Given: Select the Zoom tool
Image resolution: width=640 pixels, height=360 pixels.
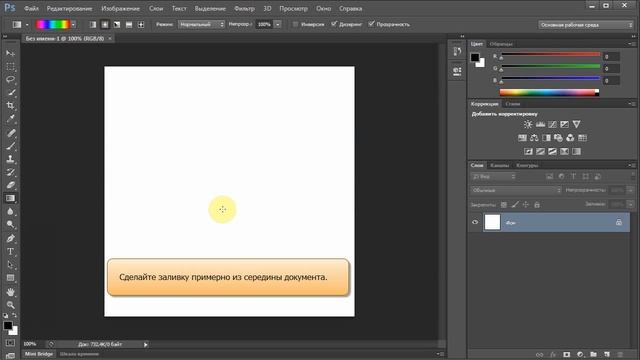Looking at the screenshot, I should point(10,305).
